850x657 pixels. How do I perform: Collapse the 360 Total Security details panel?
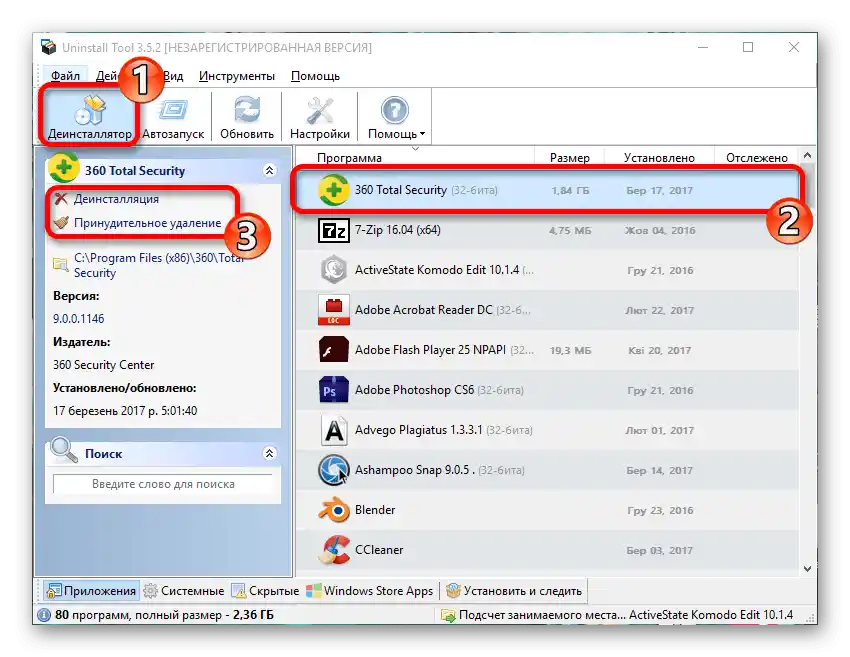[x=269, y=170]
